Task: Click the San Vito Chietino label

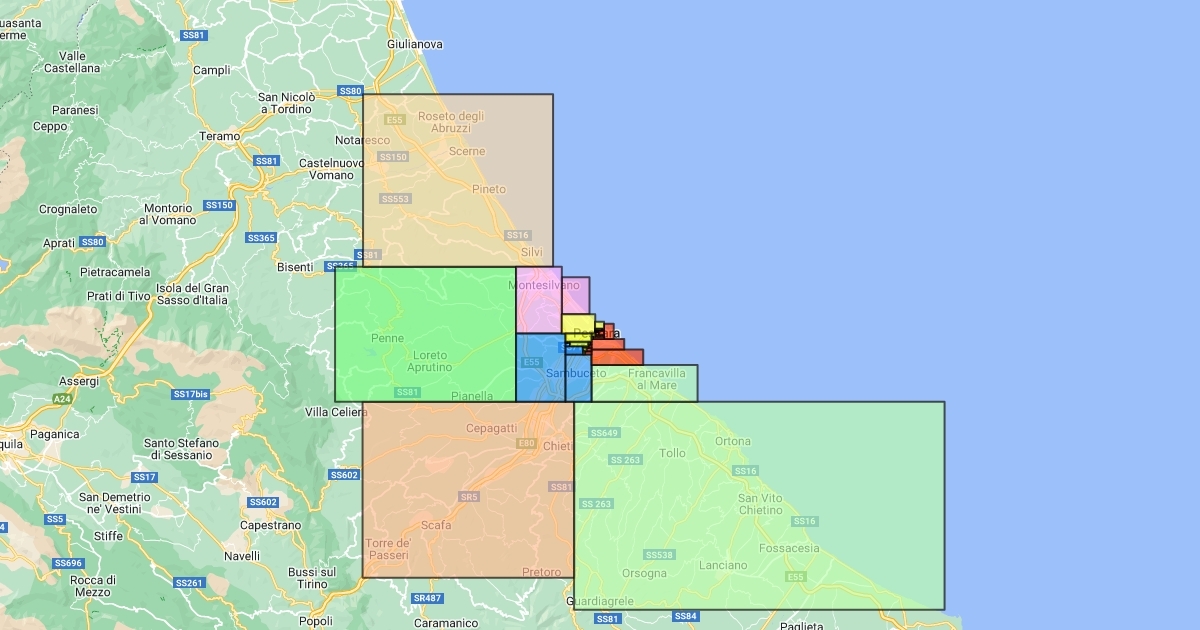Action: (x=761, y=504)
